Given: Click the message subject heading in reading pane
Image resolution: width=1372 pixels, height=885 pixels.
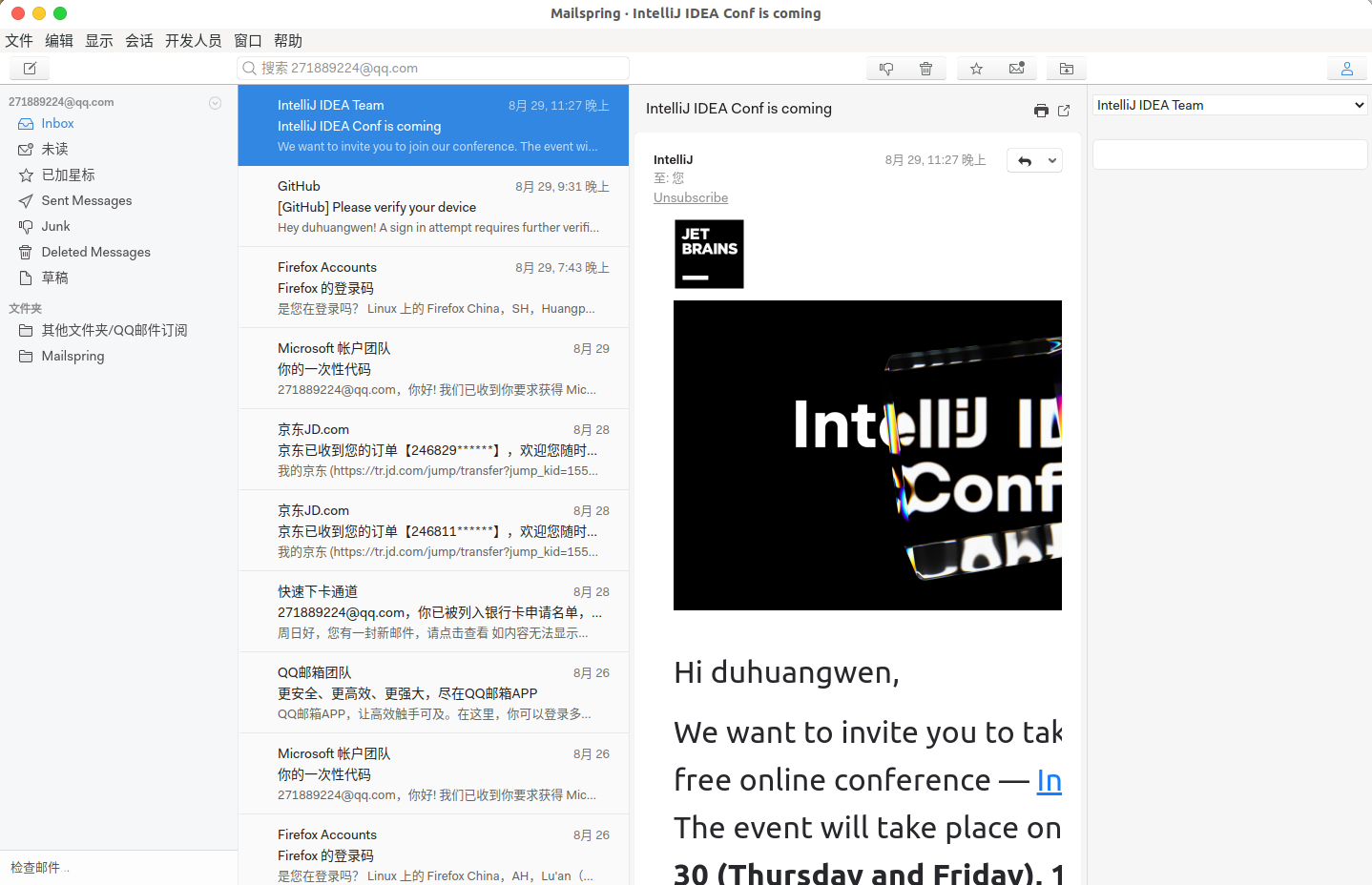Looking at the screenshot, I should coord(738,109).
